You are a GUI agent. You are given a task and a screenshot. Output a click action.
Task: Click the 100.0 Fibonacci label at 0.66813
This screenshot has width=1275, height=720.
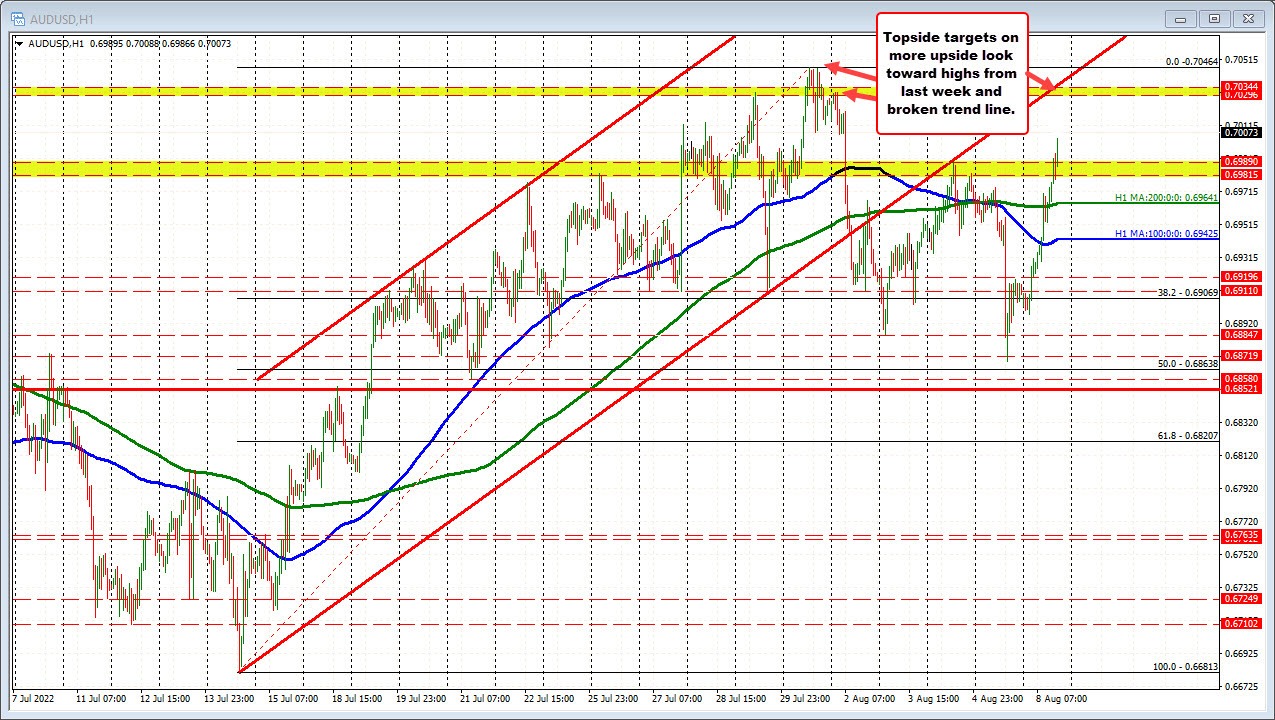(1185, 666)
